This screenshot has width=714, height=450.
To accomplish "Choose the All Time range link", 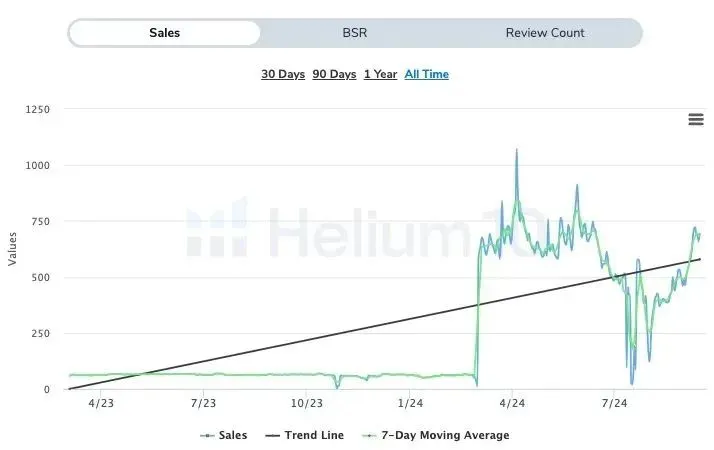I will (427, 75).
